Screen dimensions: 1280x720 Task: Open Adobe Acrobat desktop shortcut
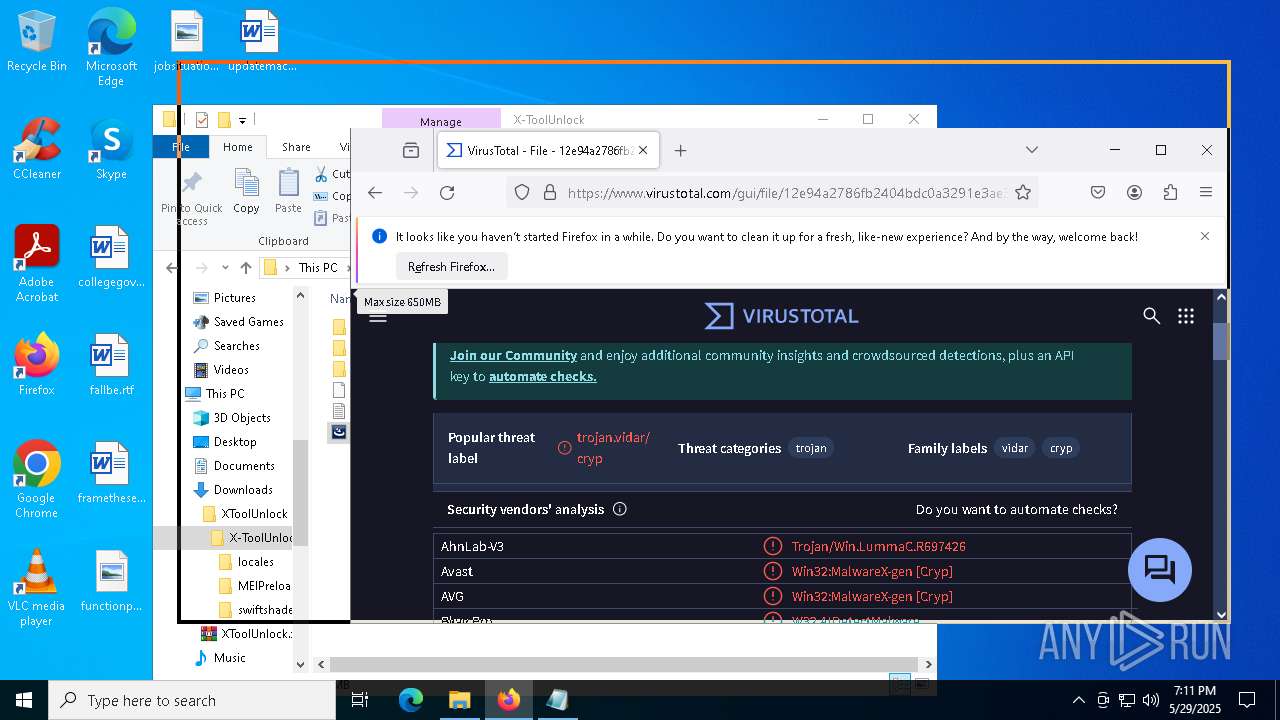click(37, 264)
